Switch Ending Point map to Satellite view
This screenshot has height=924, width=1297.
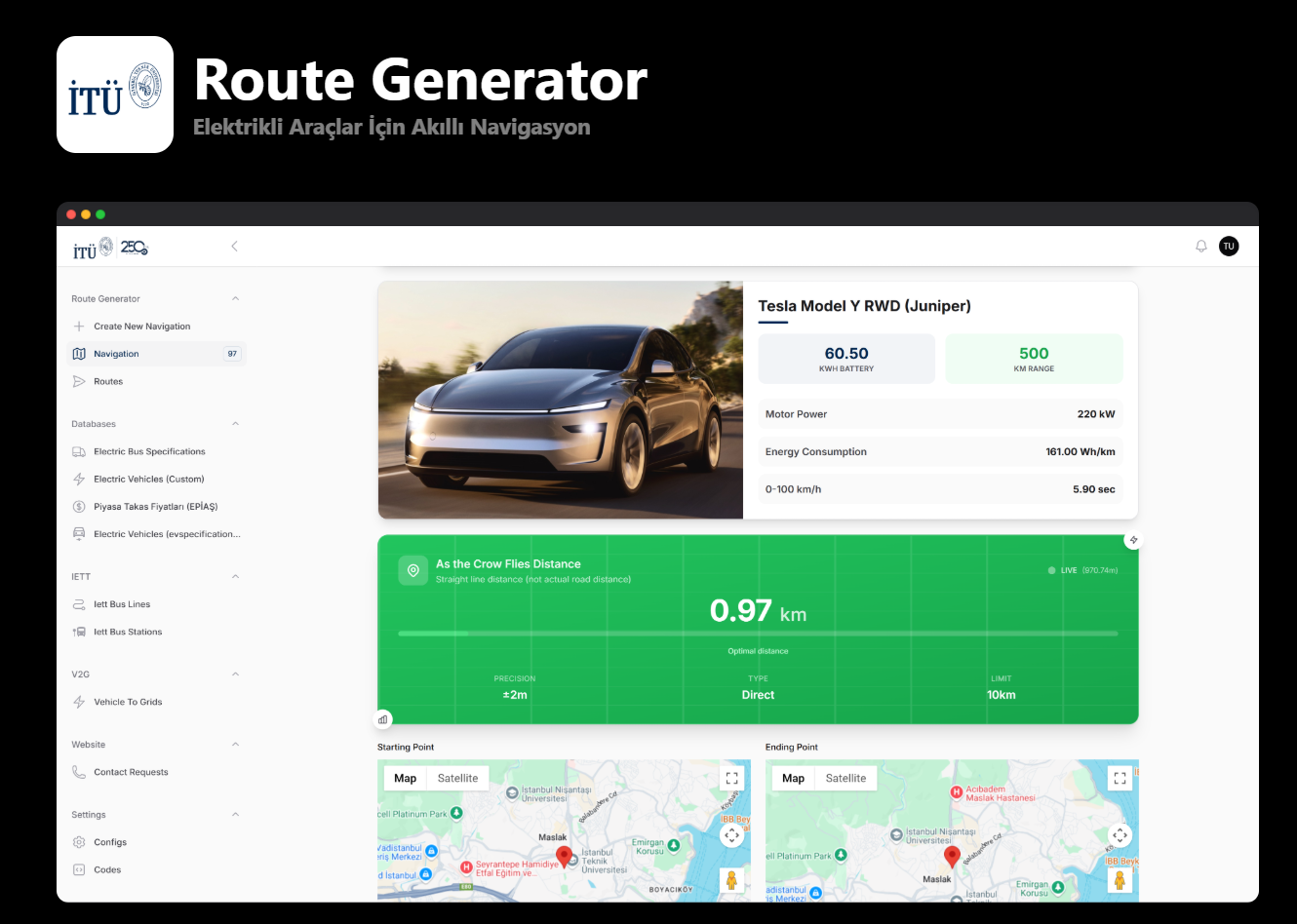(846, 778)
